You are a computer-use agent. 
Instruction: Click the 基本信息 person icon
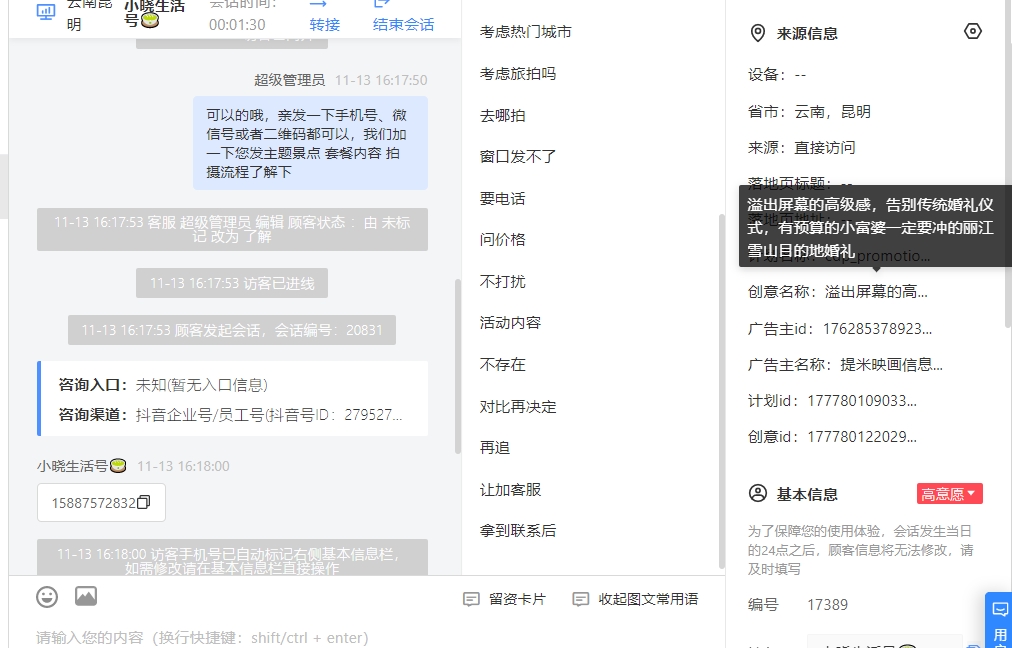(x=758, y=494)
